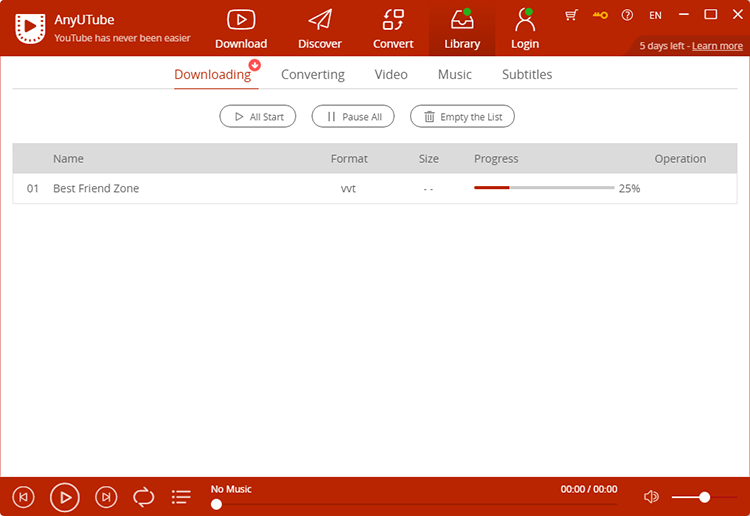
Task: Click the player Play button
Action: [65, 497]
